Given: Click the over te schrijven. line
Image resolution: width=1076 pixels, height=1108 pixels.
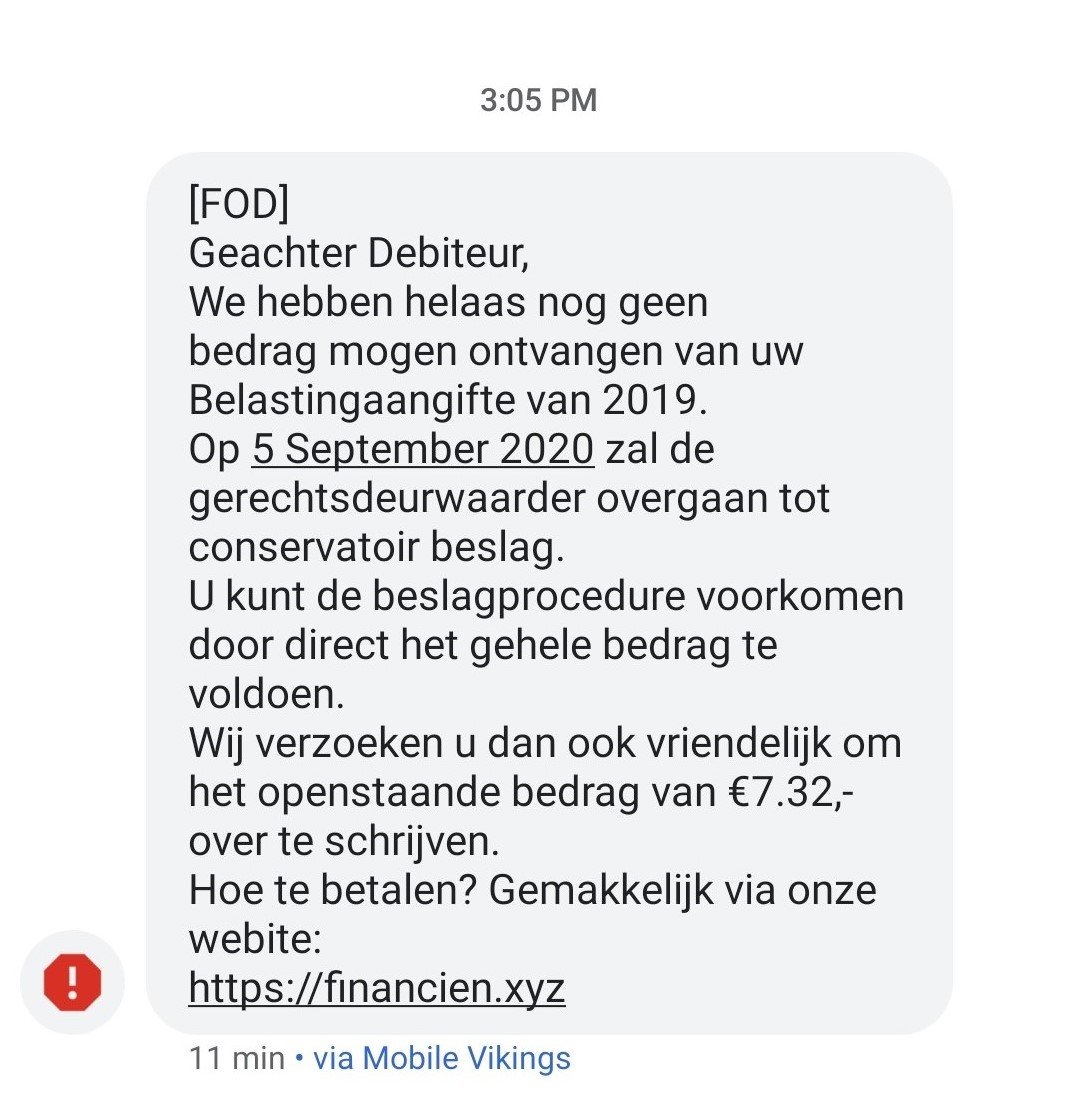Looking at the screenshot, I should pyautogui.click(x=343, y=841).
